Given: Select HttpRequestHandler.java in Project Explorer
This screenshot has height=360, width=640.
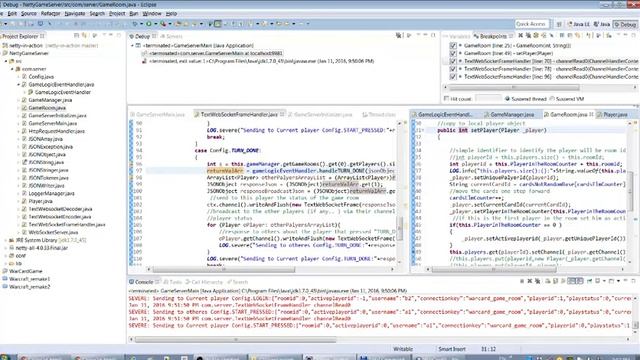Looking at the screenshot, I should 56,131.
